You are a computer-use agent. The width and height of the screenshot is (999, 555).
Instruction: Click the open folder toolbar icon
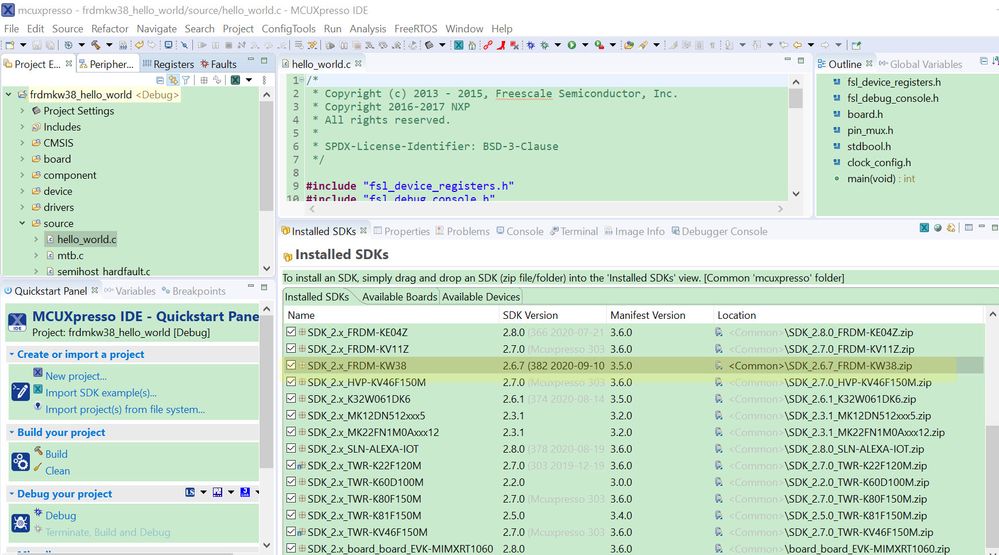629,45
